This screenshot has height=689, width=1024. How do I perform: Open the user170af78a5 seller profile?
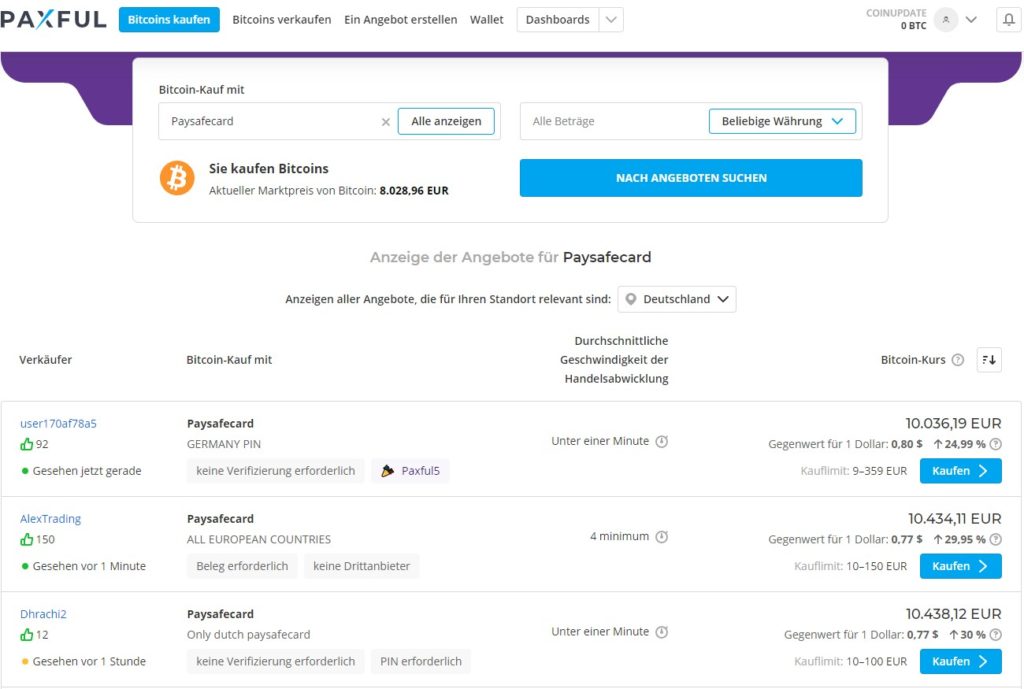coord(58,423)
